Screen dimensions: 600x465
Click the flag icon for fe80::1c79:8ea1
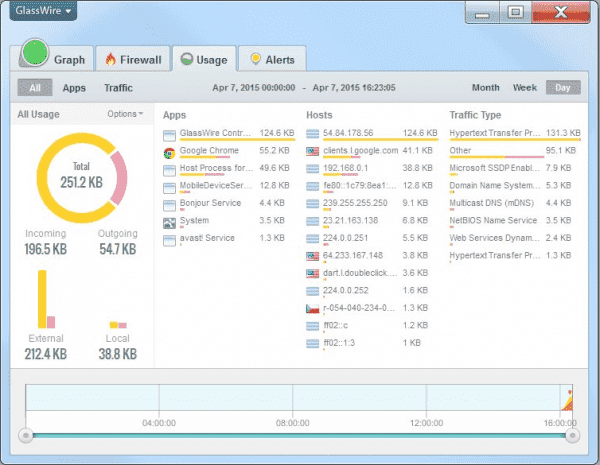[312, 186]
